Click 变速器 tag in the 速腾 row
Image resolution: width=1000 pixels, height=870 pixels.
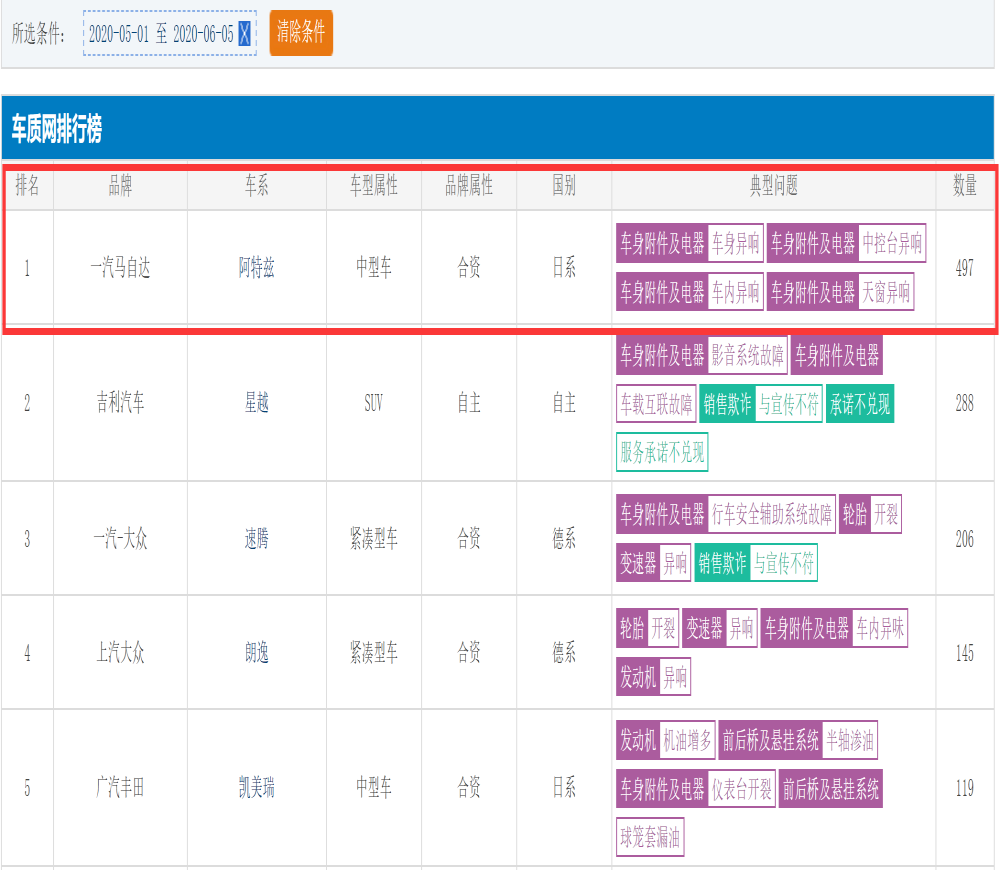pyautogui.click(x=638, y=563)
